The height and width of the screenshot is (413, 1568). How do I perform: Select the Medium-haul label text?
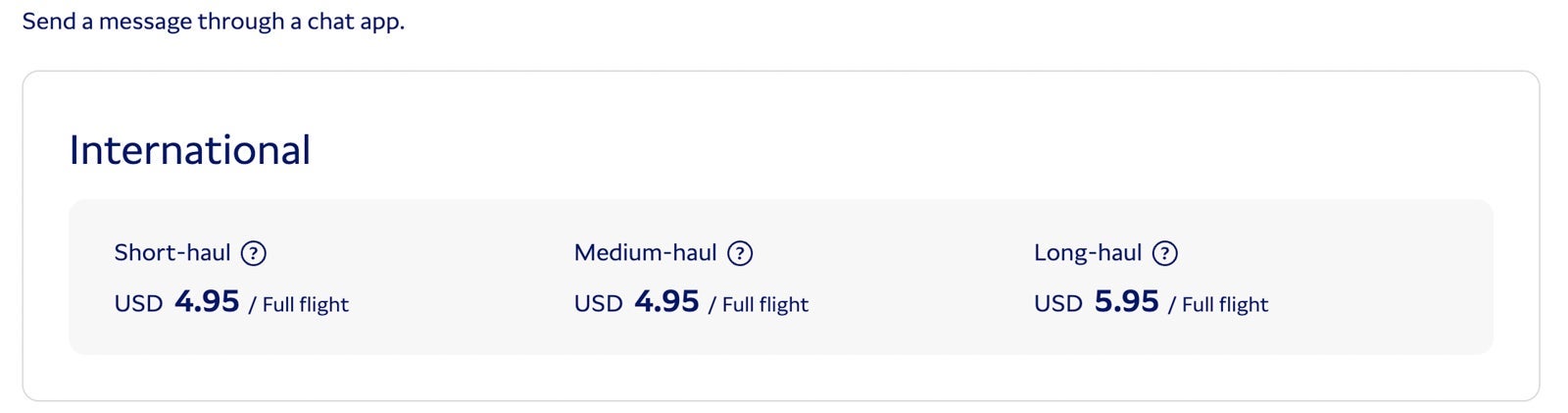tap(646, 253)
